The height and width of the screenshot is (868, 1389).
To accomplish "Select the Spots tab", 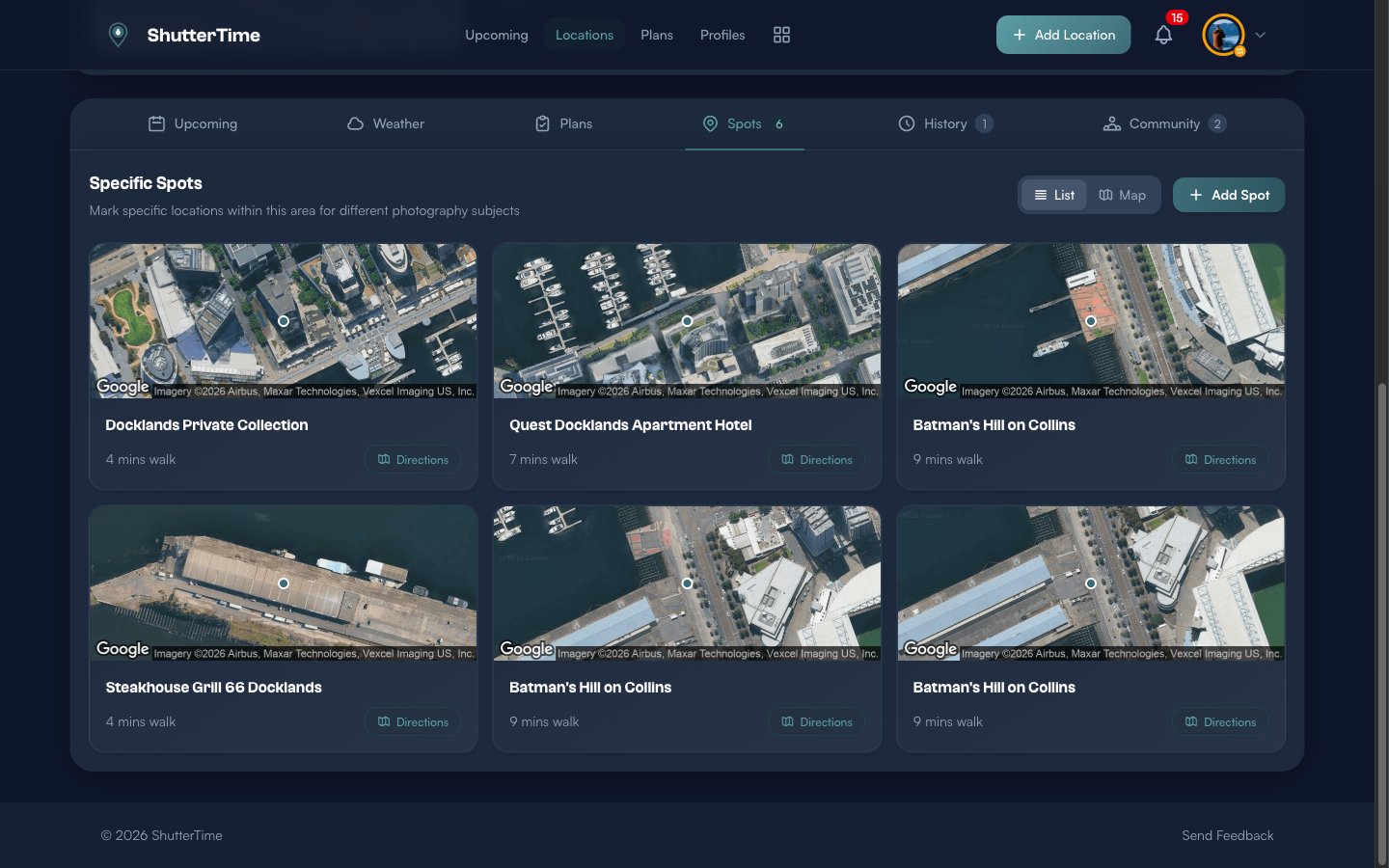I will point(744,123).
